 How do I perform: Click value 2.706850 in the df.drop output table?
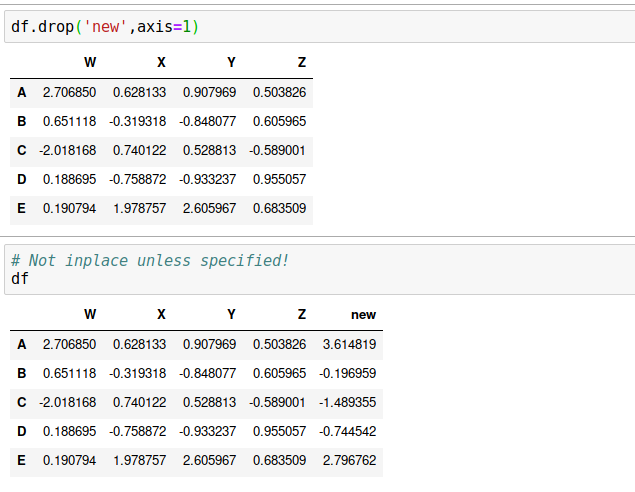tap(69, 92)
